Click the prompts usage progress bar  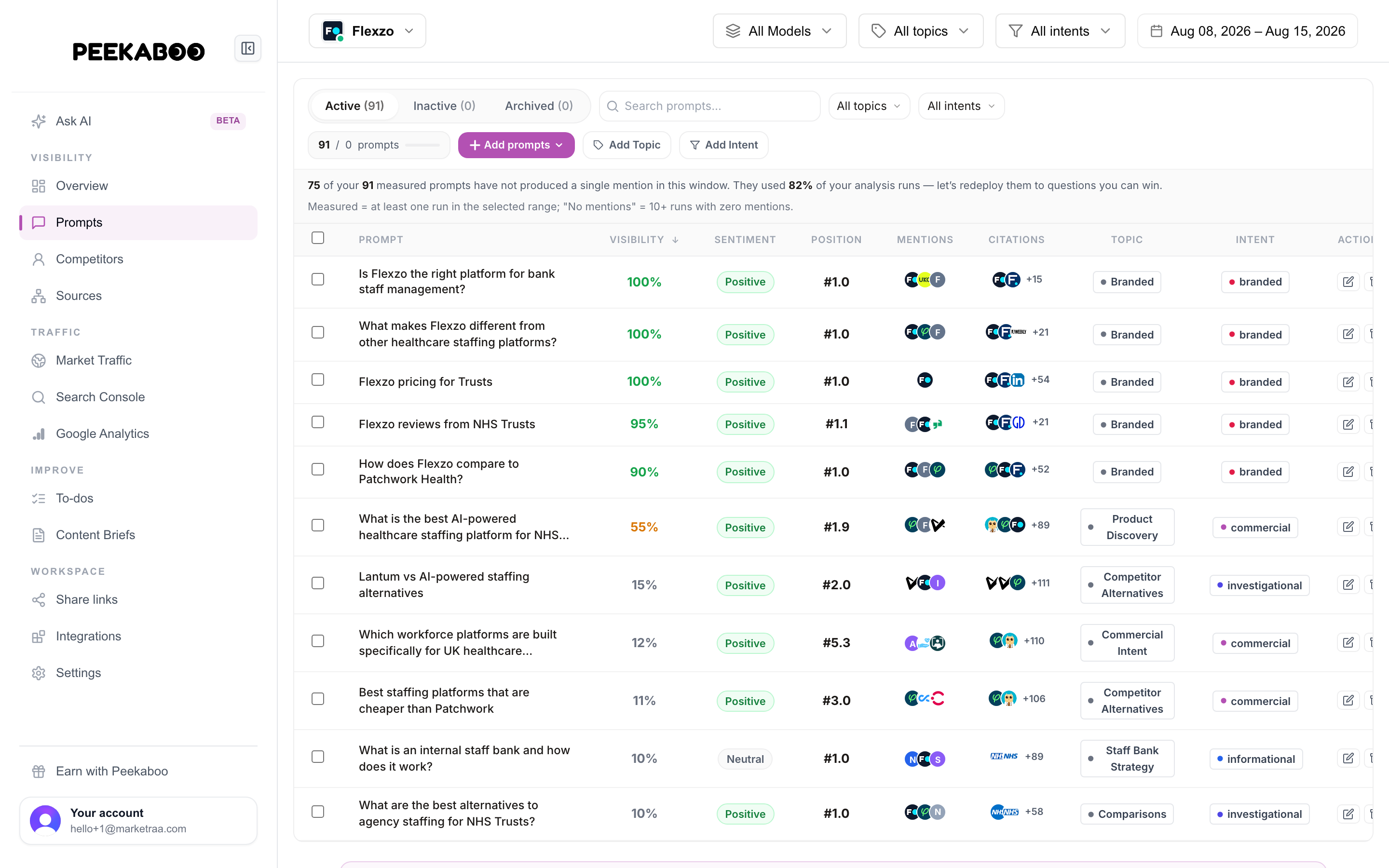click(x=422, y=145)
